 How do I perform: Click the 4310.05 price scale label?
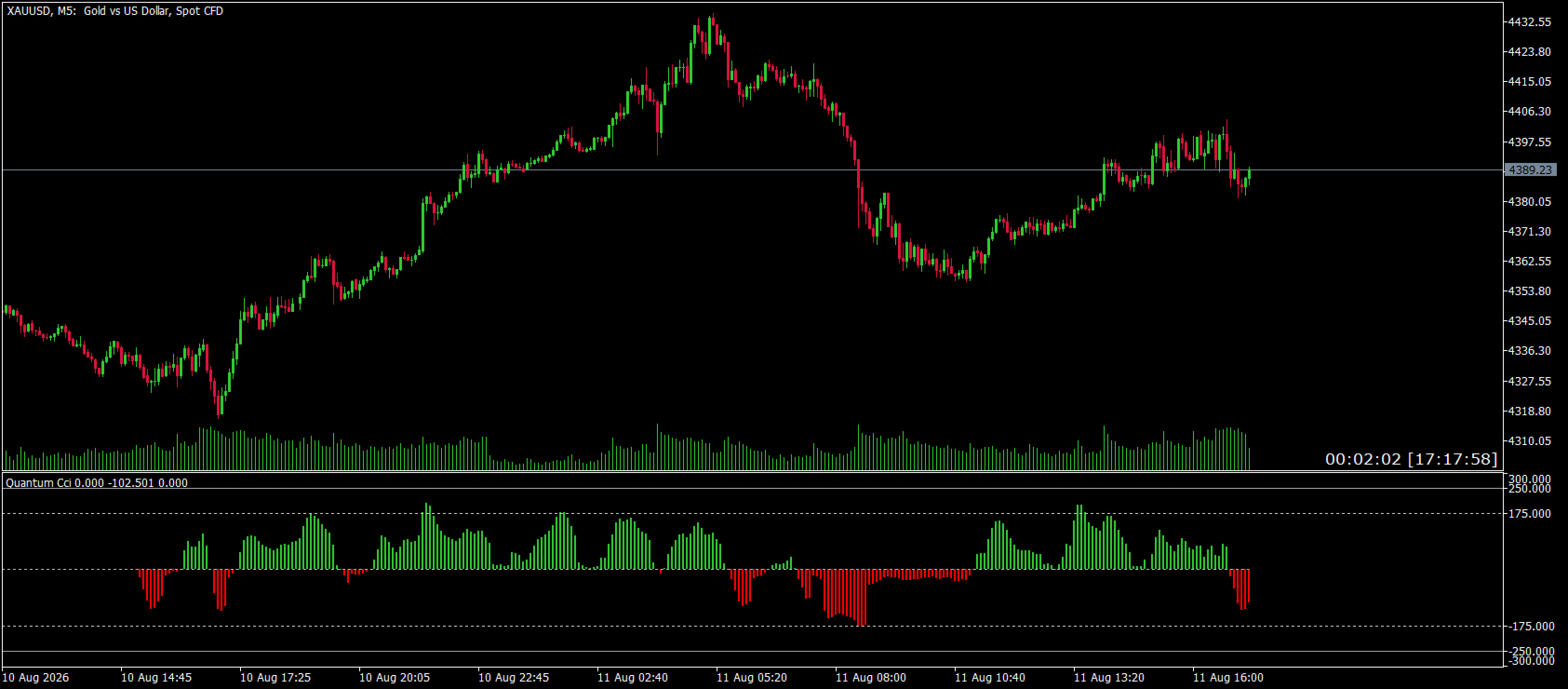click(1530, 440)
